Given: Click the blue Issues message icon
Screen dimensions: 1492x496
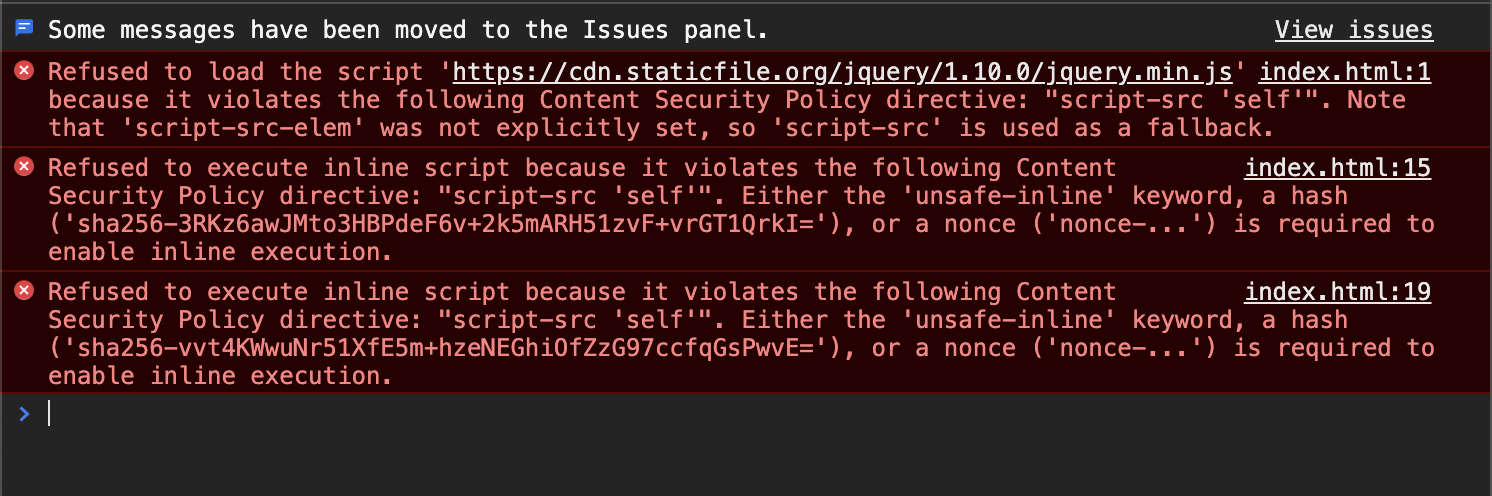Looking at the screenshot, I should coord(25,29).
